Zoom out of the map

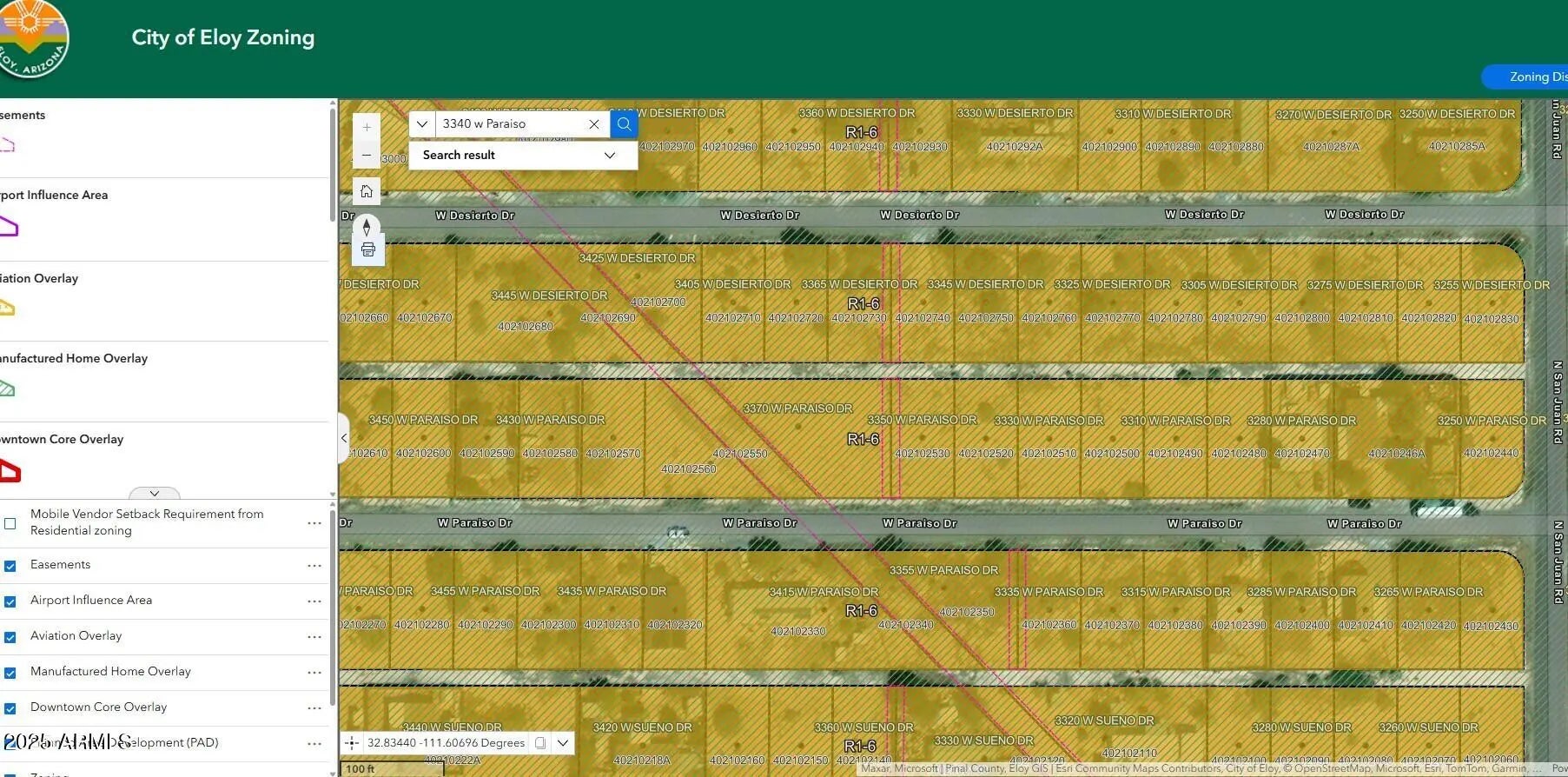pos(367,156)
